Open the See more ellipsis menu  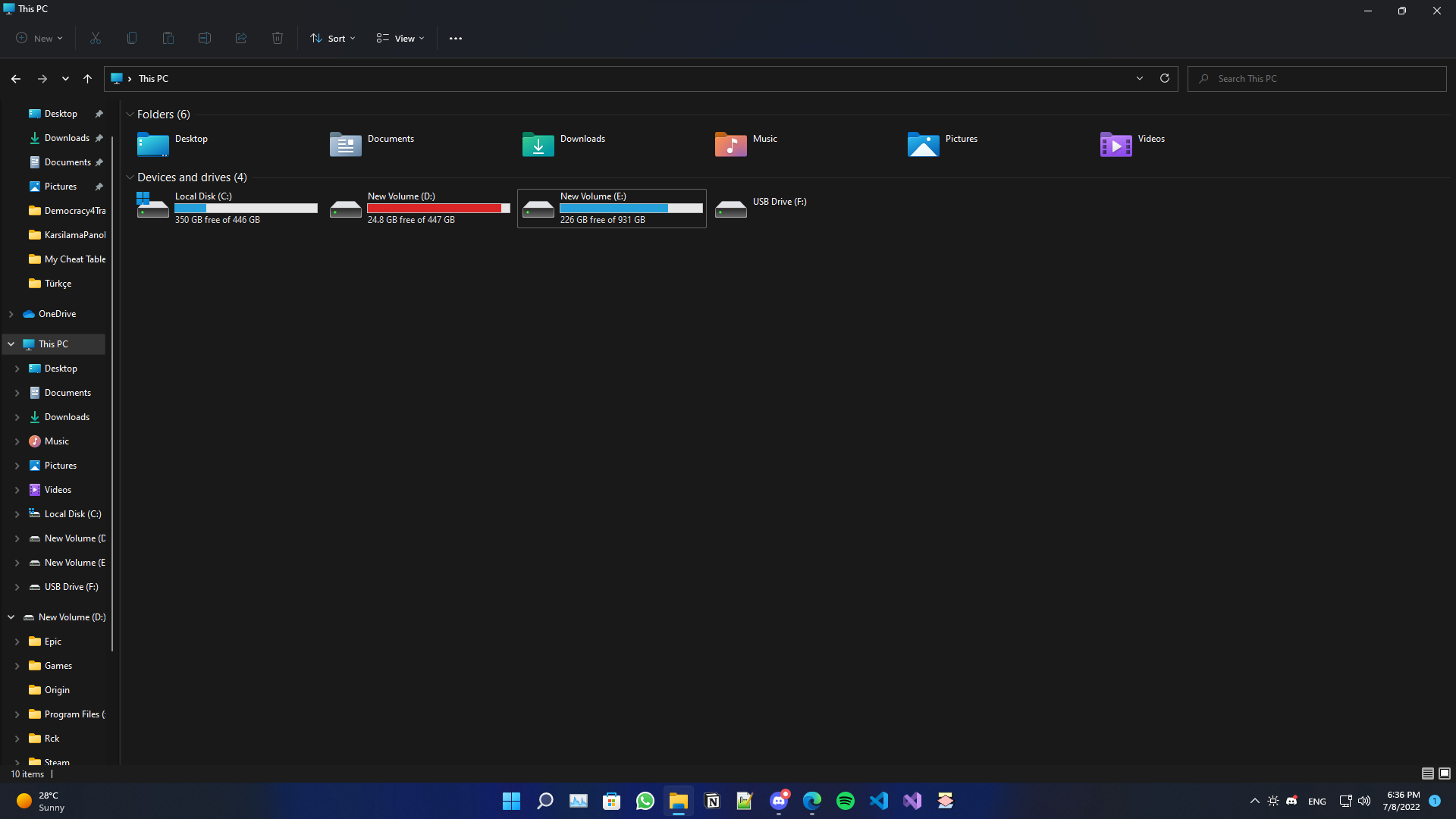pos(455,38)
